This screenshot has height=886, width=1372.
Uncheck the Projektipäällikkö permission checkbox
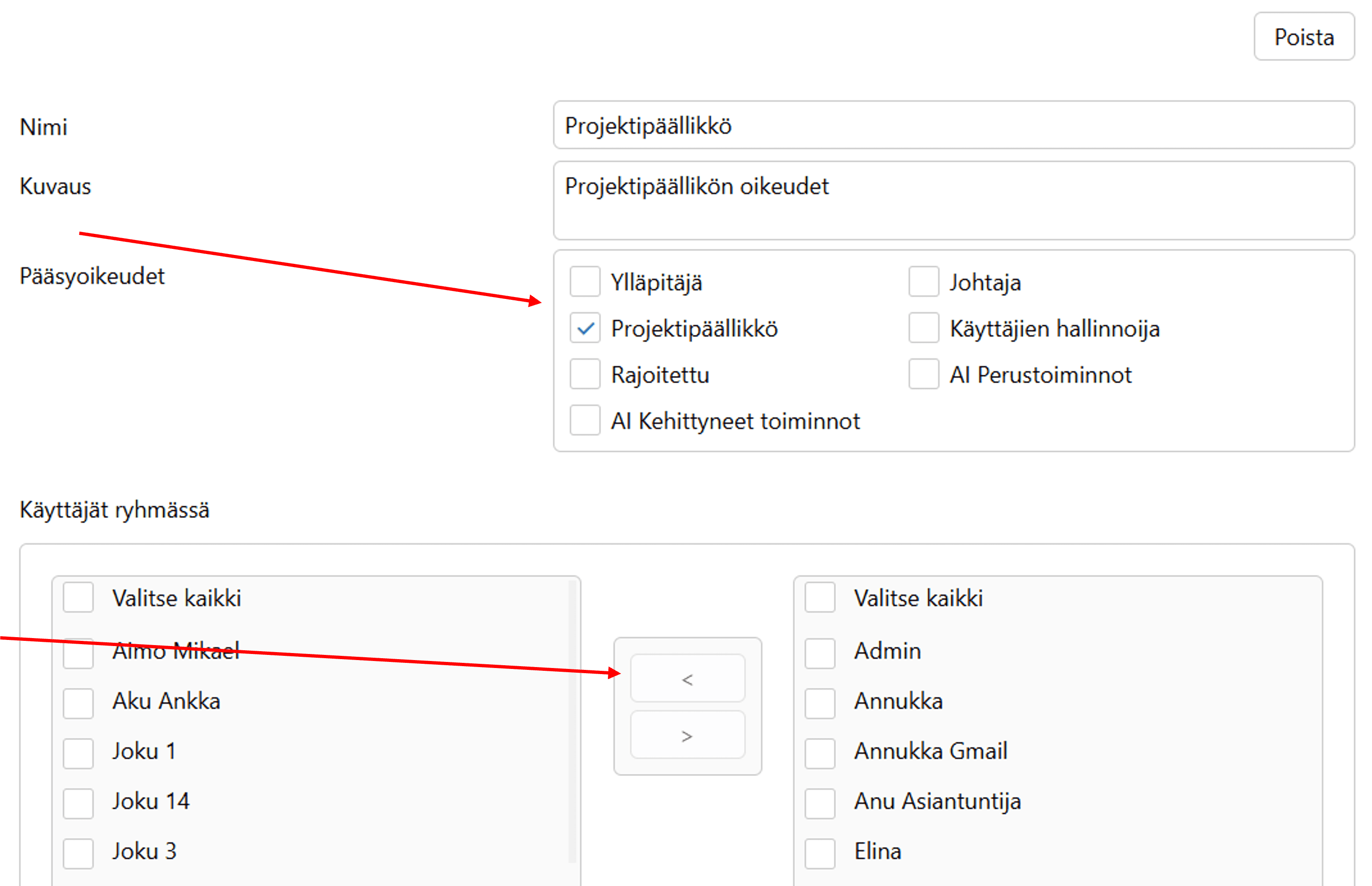point(585,328)
